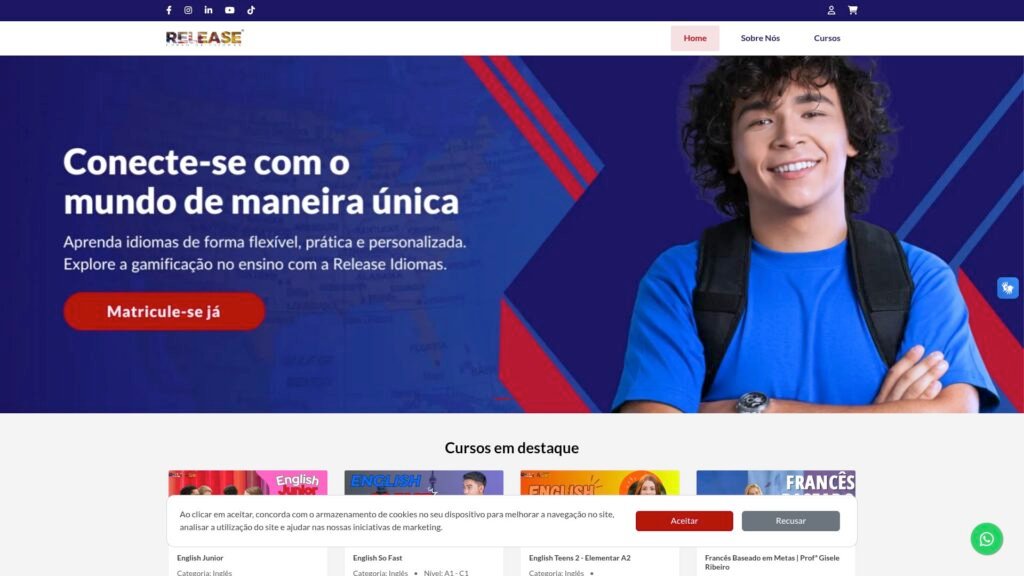Viewport: 1024px width, 576px height.
Task: Open the TikTok social icon
Action: [x=251, y=10]
